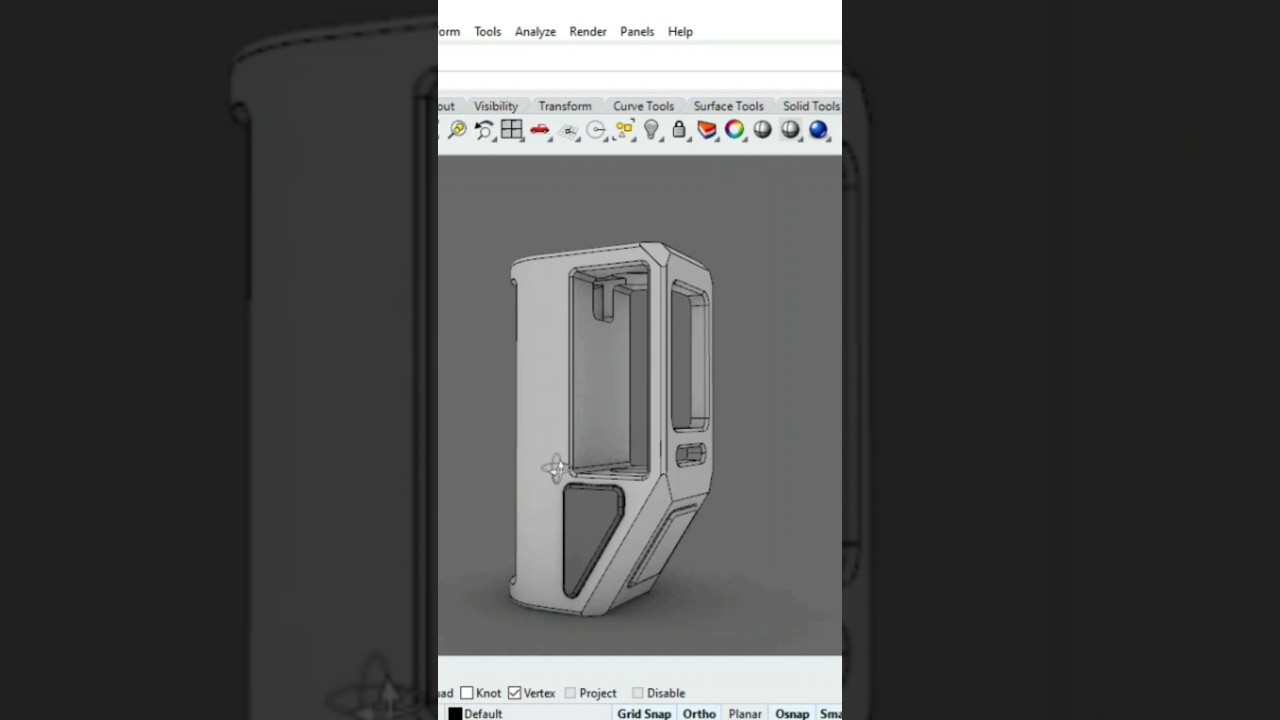Open the flyout arrow under the red car icon
Viewport: 1280px width, 720px height.
point(549,140)
